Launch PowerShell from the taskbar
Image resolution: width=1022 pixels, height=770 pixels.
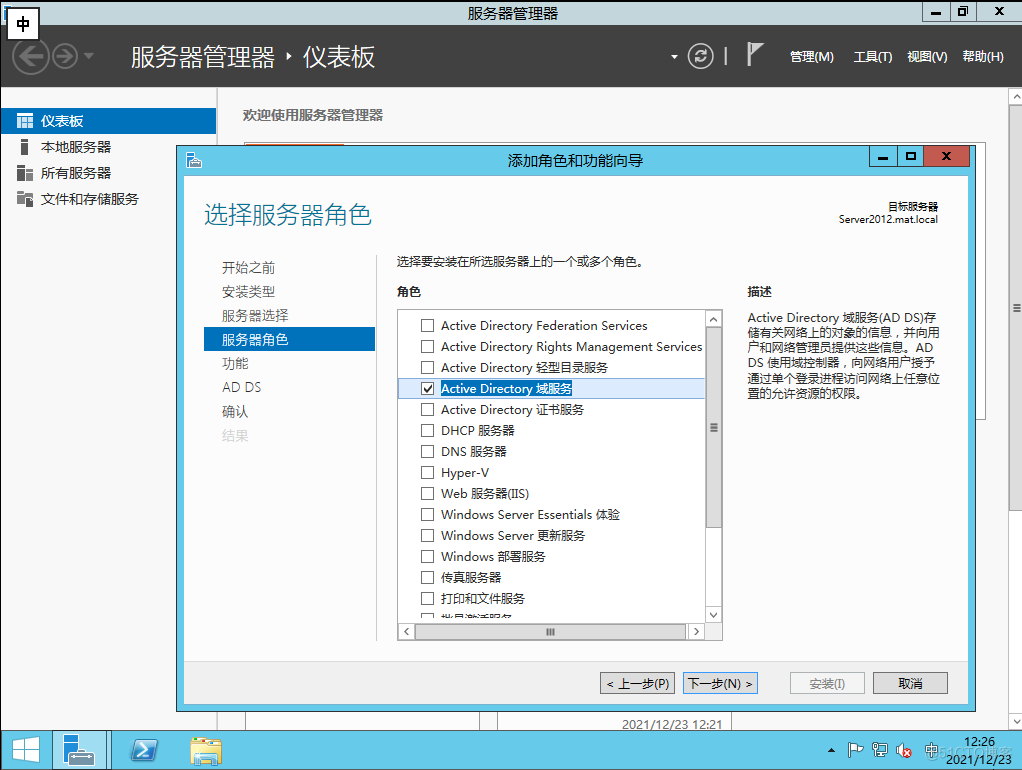144,750
